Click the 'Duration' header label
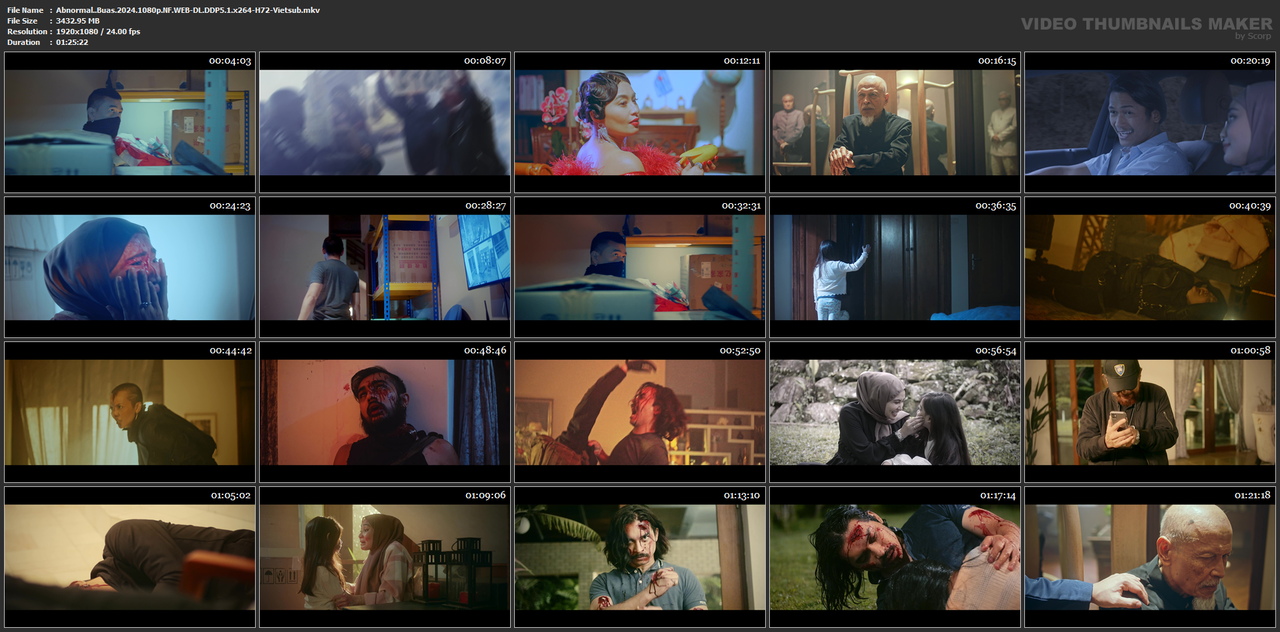Screen dimensions: 1280x632 pos(23,42)
